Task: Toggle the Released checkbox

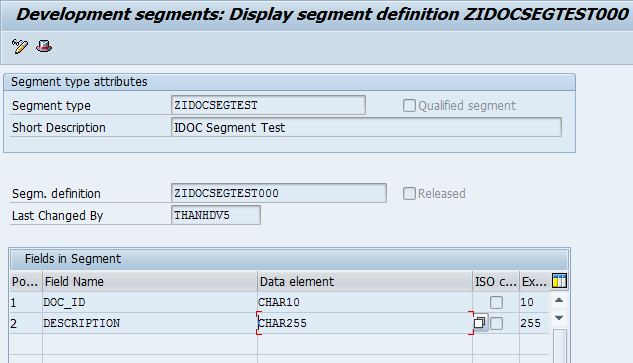Action: tap(409, 194)
